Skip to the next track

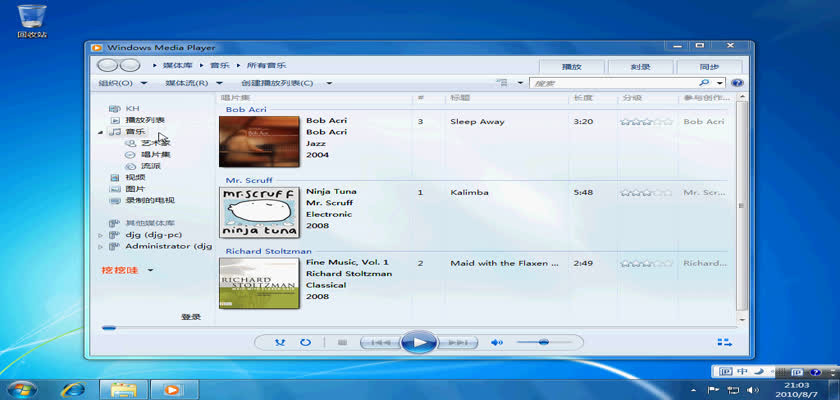[457, 342]
